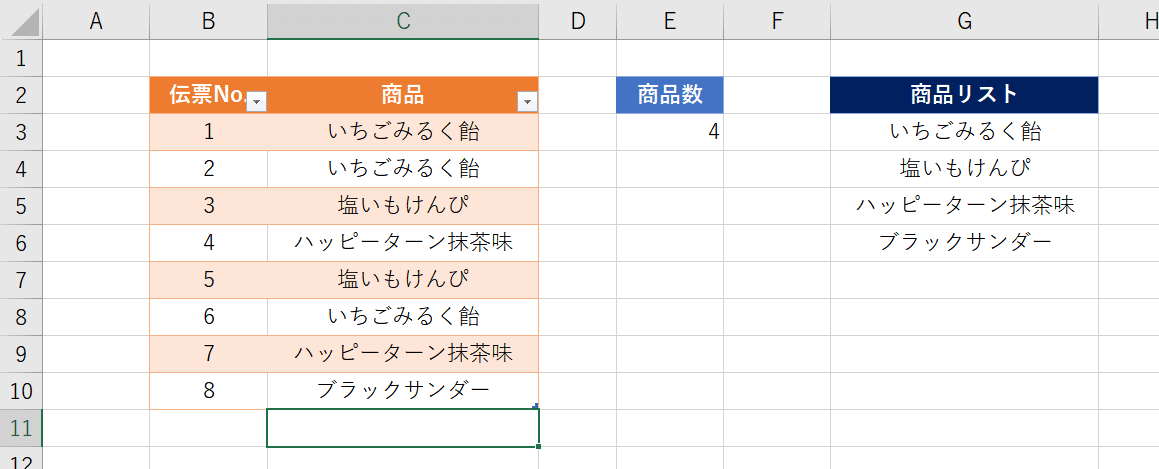Image resolution: width=1159 pixels, height=469 pixels.
Task: Select ハッピーターン抹茶味 in row 6
Action: [403, 243]
